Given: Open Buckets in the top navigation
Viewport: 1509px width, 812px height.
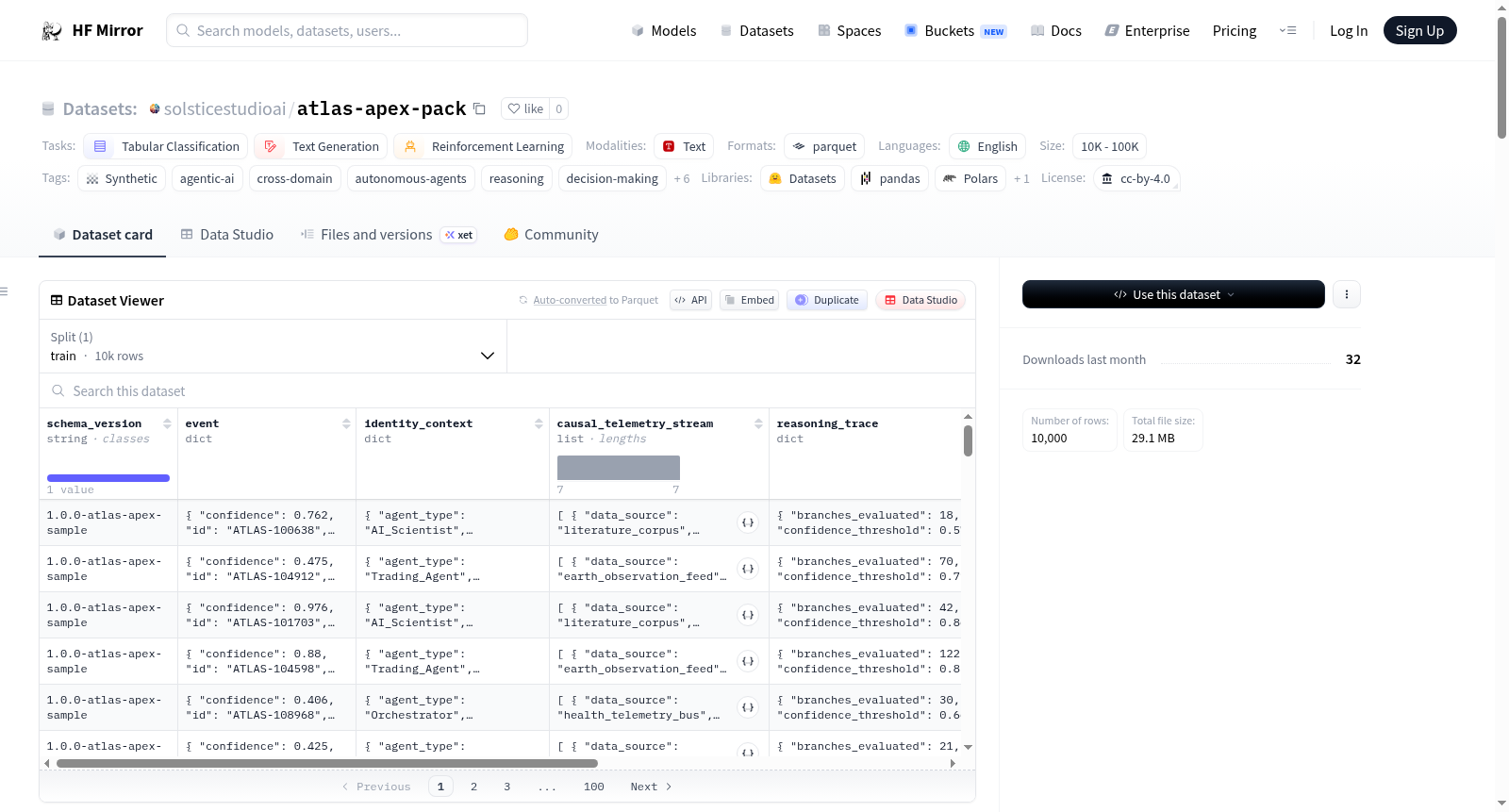Looking at the screenshot, I should click(x=955, y=31).
